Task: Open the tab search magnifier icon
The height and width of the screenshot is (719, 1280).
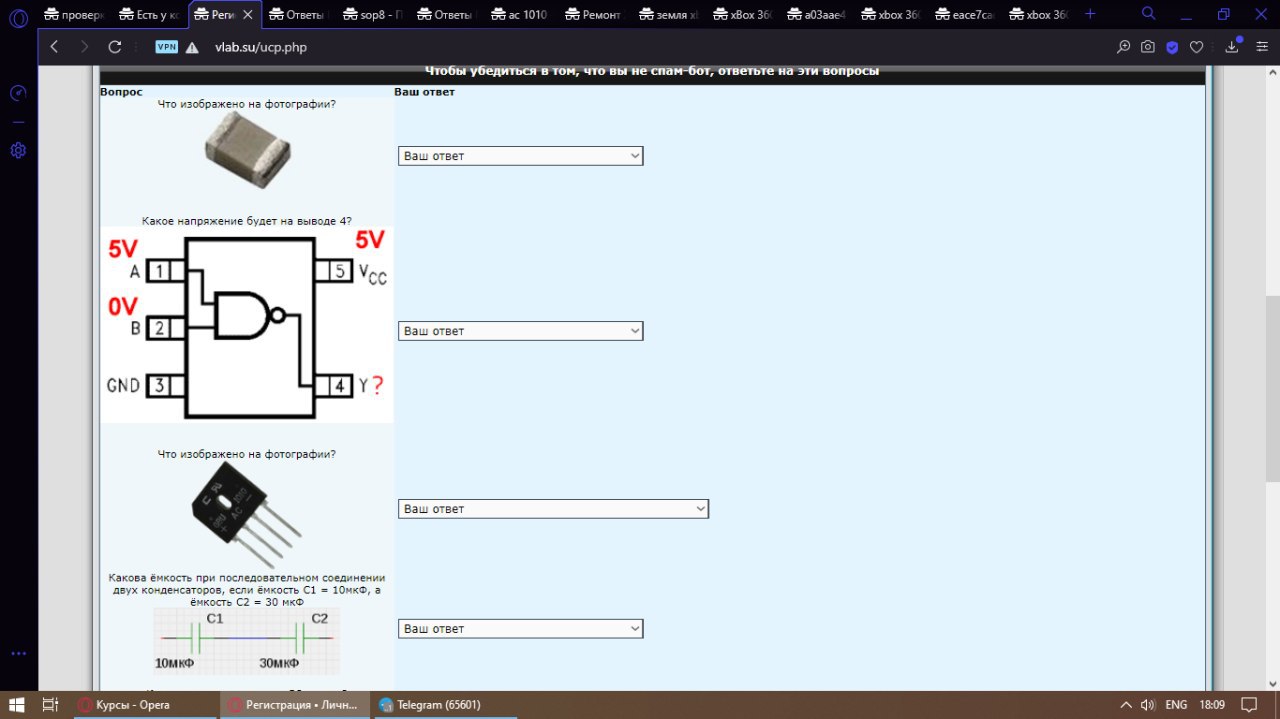Action: click(x=1149, y=14)
